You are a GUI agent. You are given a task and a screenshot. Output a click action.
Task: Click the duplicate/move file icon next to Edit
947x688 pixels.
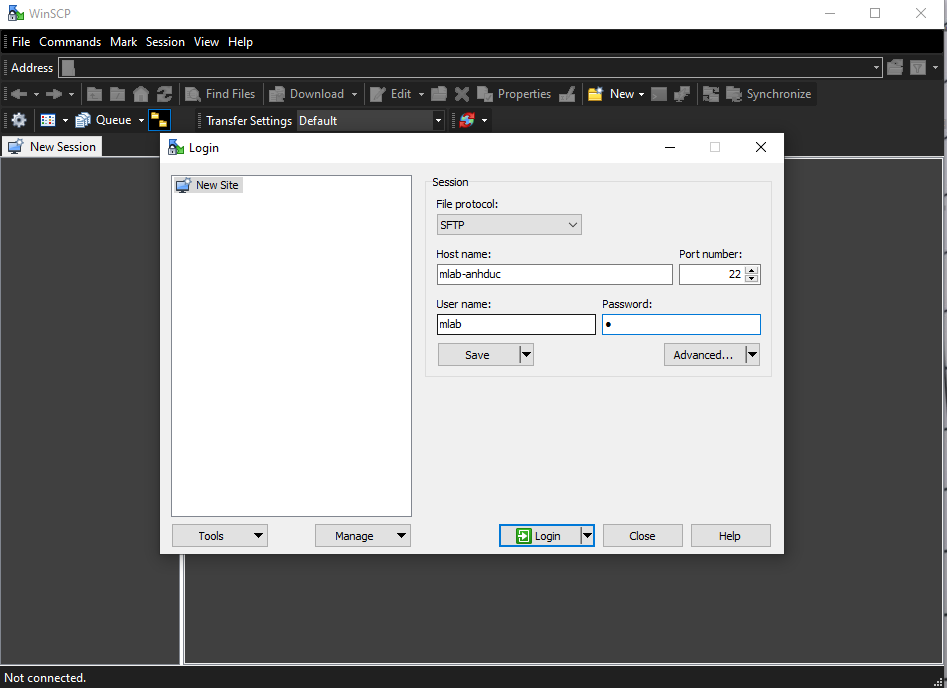tap(439, 94)
